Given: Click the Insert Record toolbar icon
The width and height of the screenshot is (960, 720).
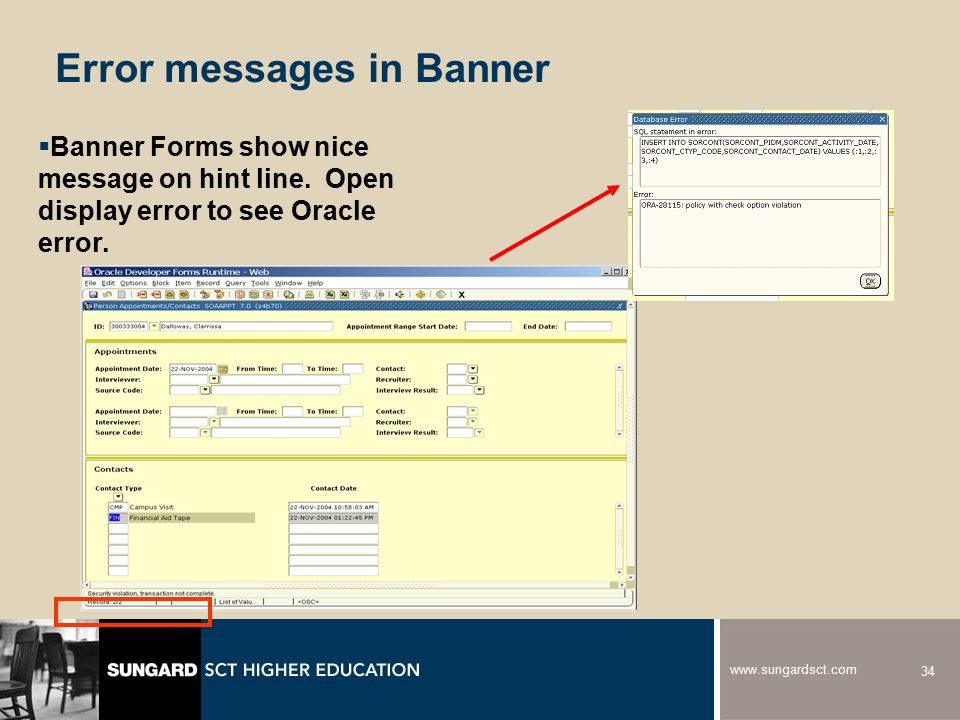Looking at the screenshot, I should tap(141, 294).
